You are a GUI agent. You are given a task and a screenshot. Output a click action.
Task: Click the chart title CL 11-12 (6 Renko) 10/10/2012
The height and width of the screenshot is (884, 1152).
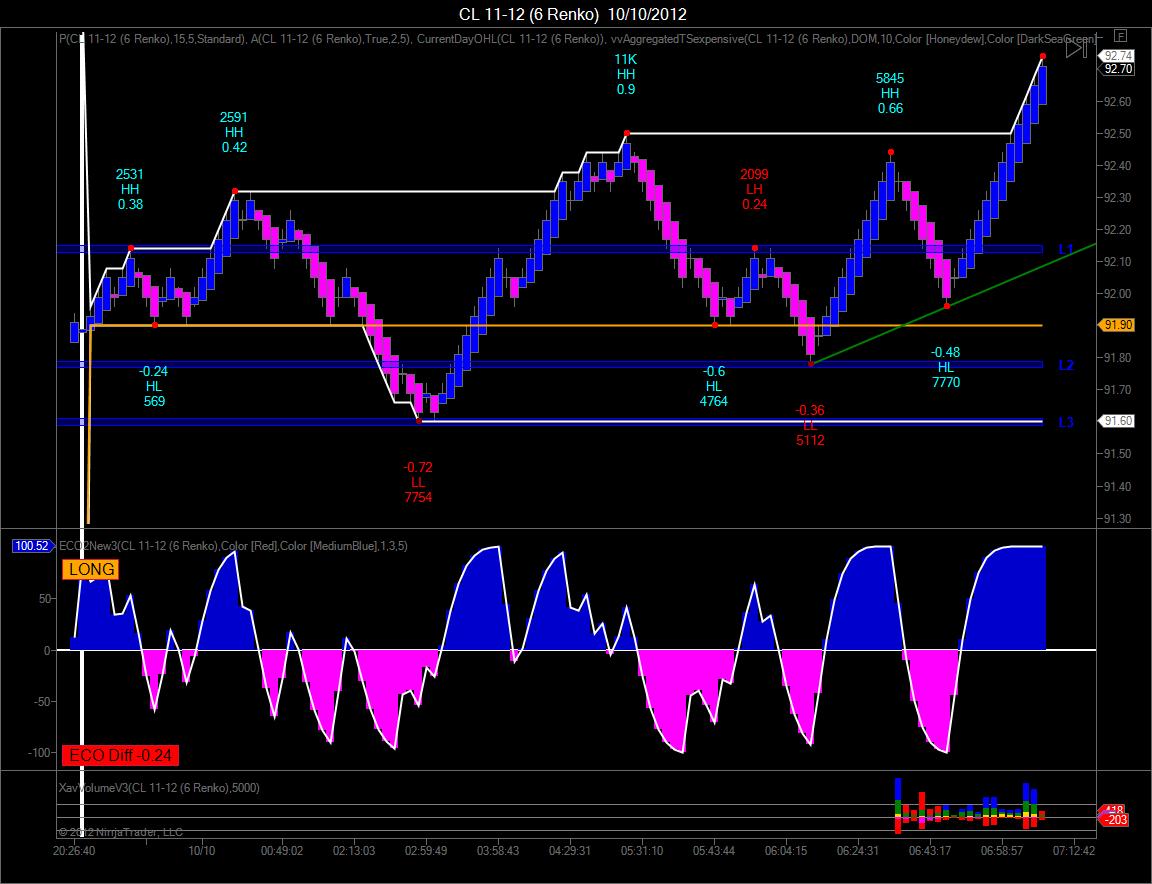click(x=572, y=14)
